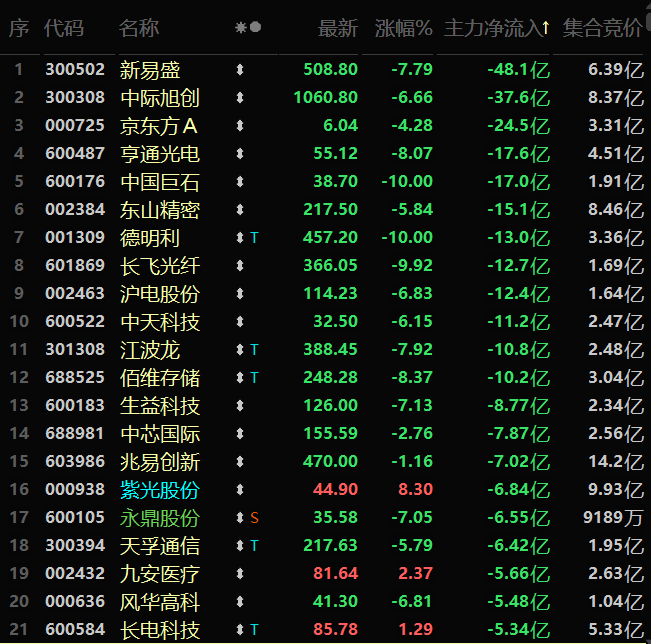Select stock name 兆易创新
This screenshot has height=644, width=651.
click(160, 462)
